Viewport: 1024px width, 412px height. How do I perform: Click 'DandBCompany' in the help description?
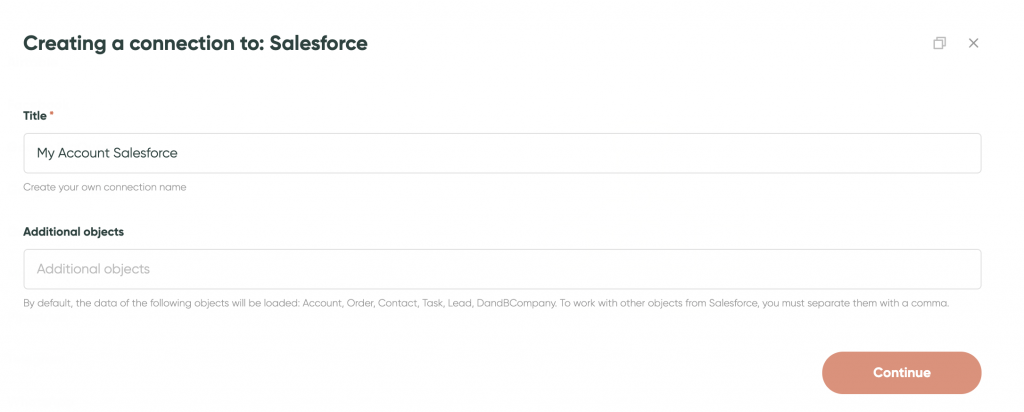pos(515,304)
